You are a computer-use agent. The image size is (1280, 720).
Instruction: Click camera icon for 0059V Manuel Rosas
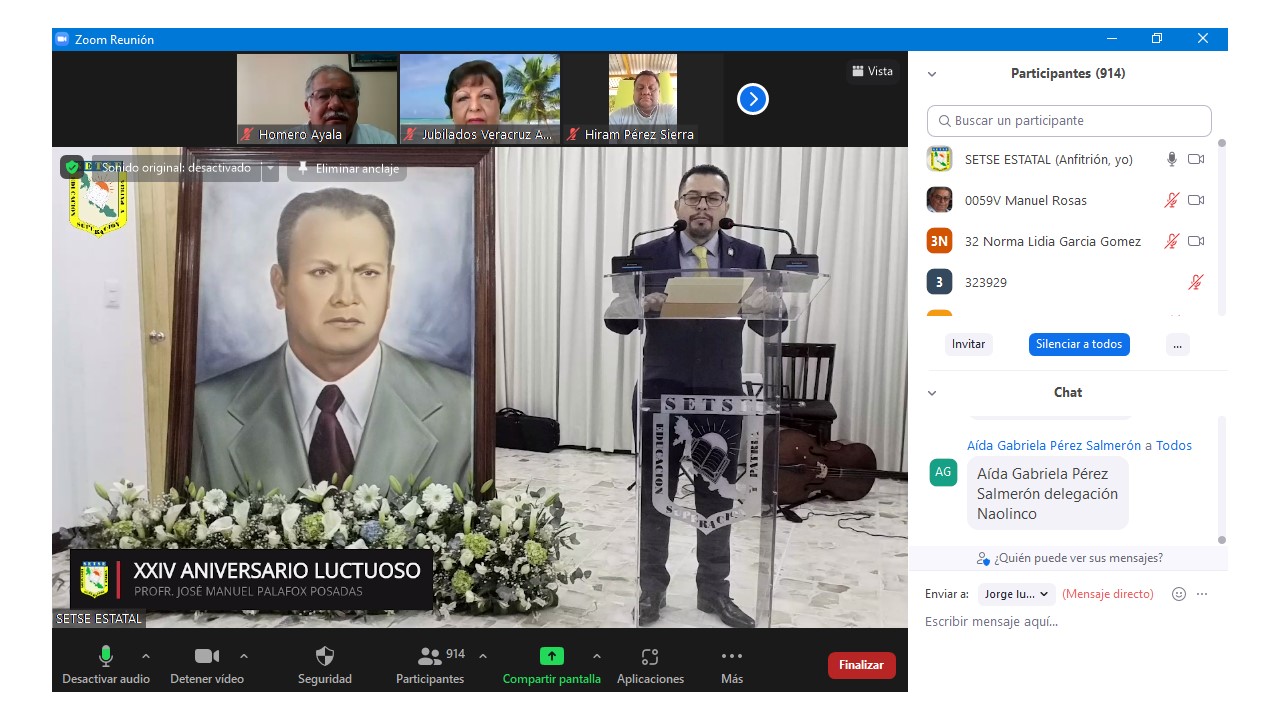1196,200
